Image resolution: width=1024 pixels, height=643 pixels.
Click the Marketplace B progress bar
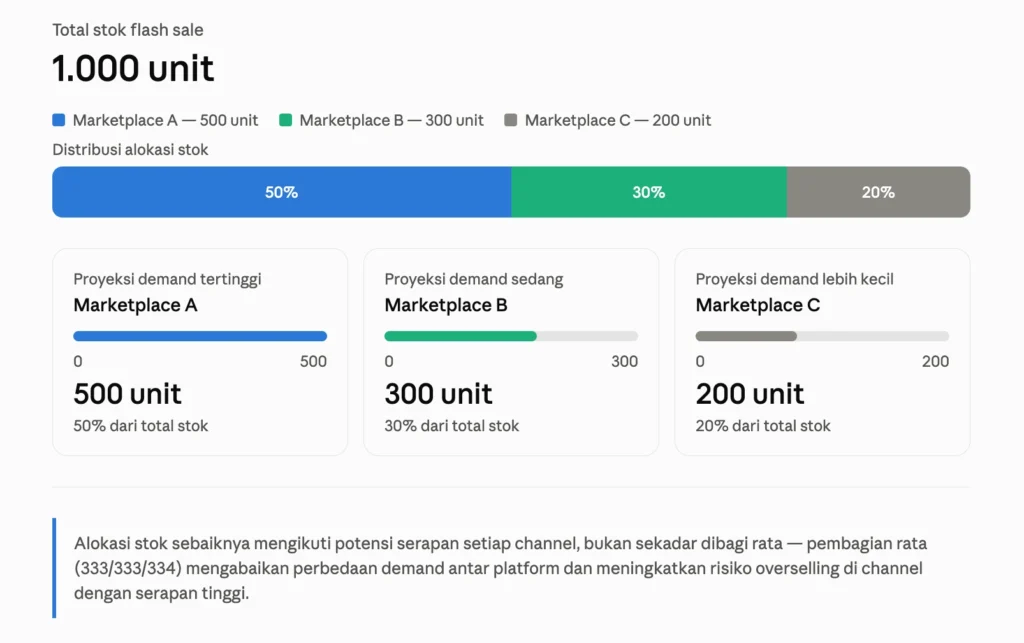[511, 336]
